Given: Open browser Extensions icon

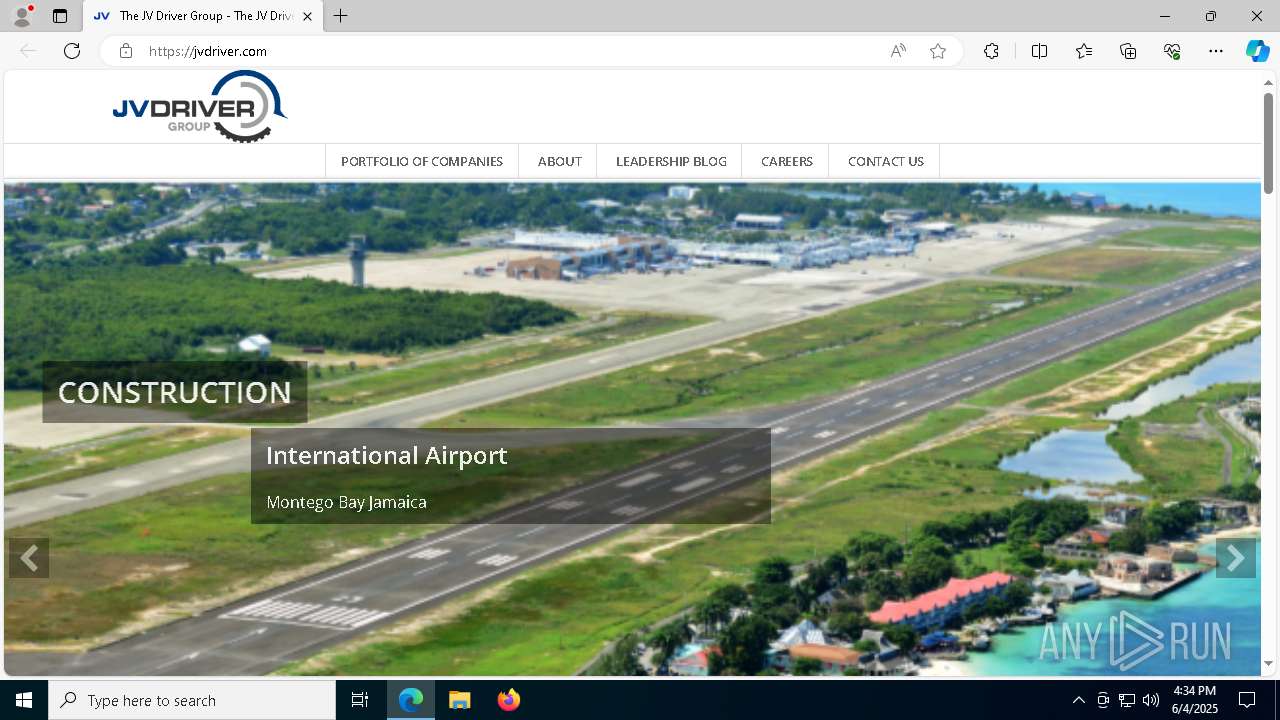Looking at the screenshot, I should point(991,51).
